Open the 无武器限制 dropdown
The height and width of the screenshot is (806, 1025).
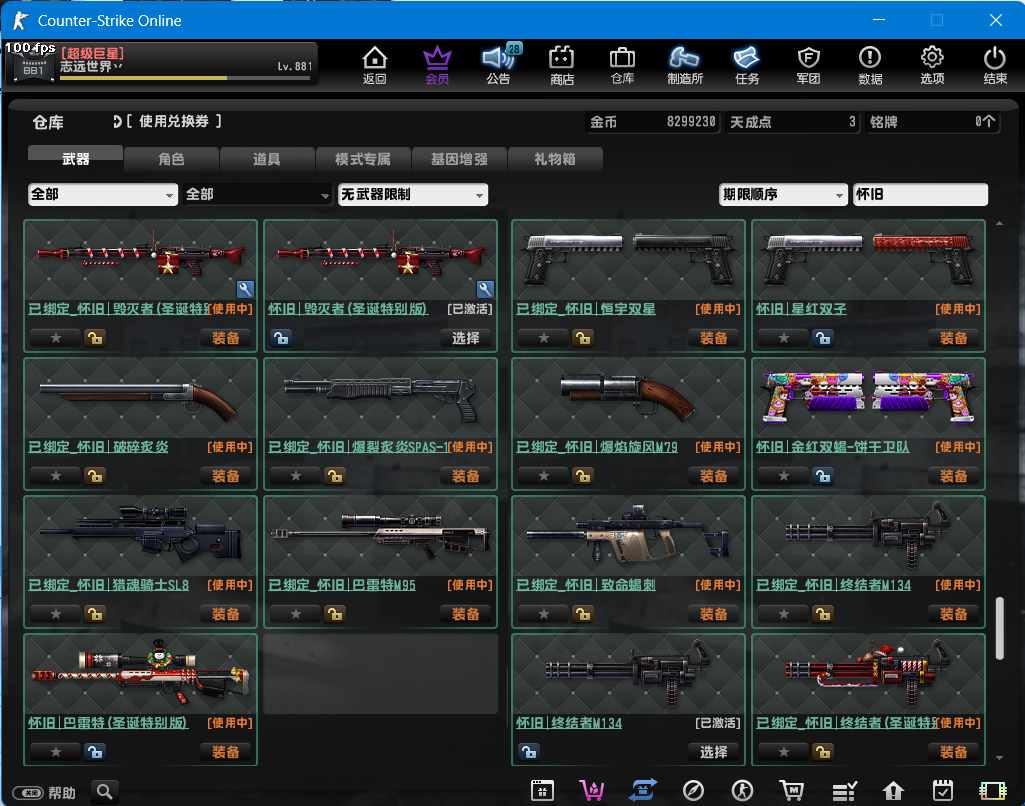(x=412, y=194)
